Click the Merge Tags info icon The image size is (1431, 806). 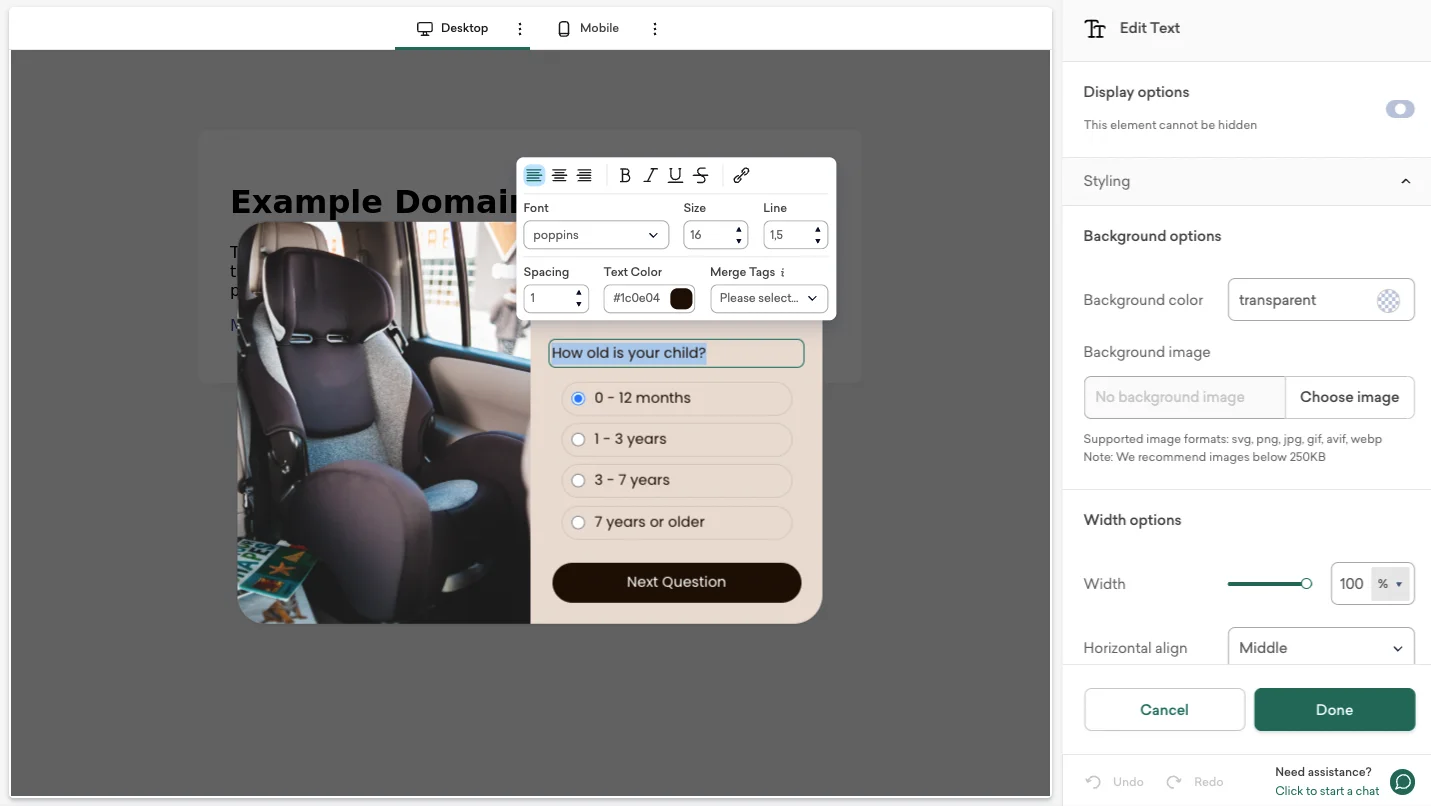coord(783,272)
